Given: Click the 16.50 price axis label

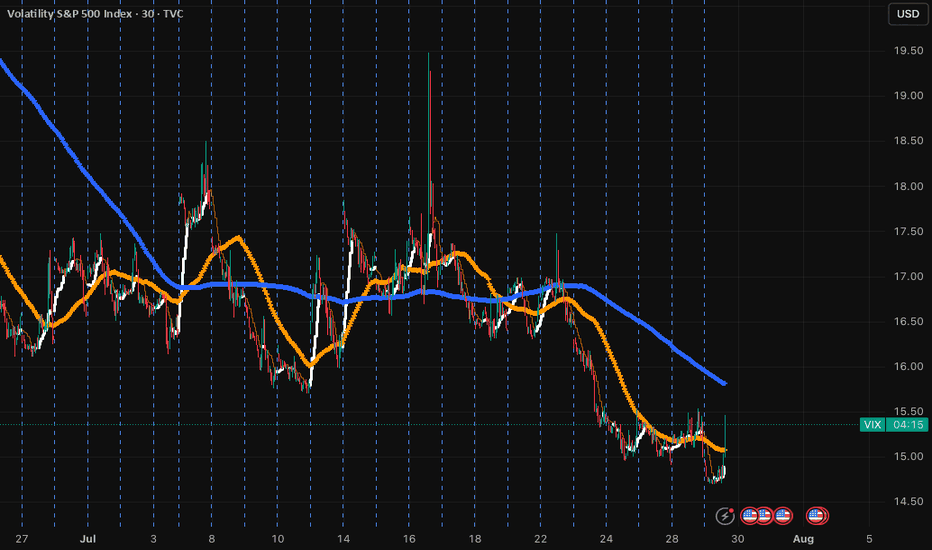Looking at the screenshot, I should tap(908, 321).
